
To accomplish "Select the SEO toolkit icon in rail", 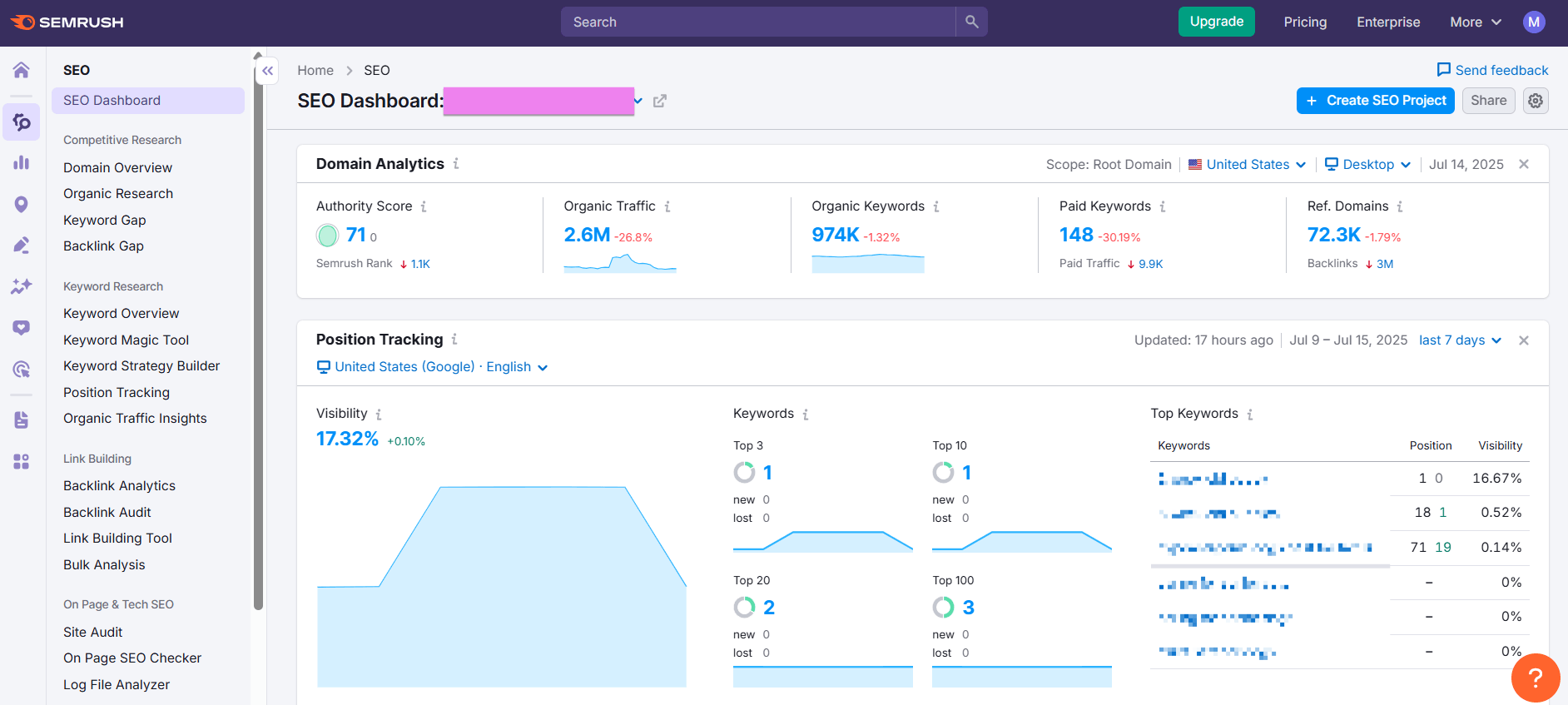I will pos(22,122).
